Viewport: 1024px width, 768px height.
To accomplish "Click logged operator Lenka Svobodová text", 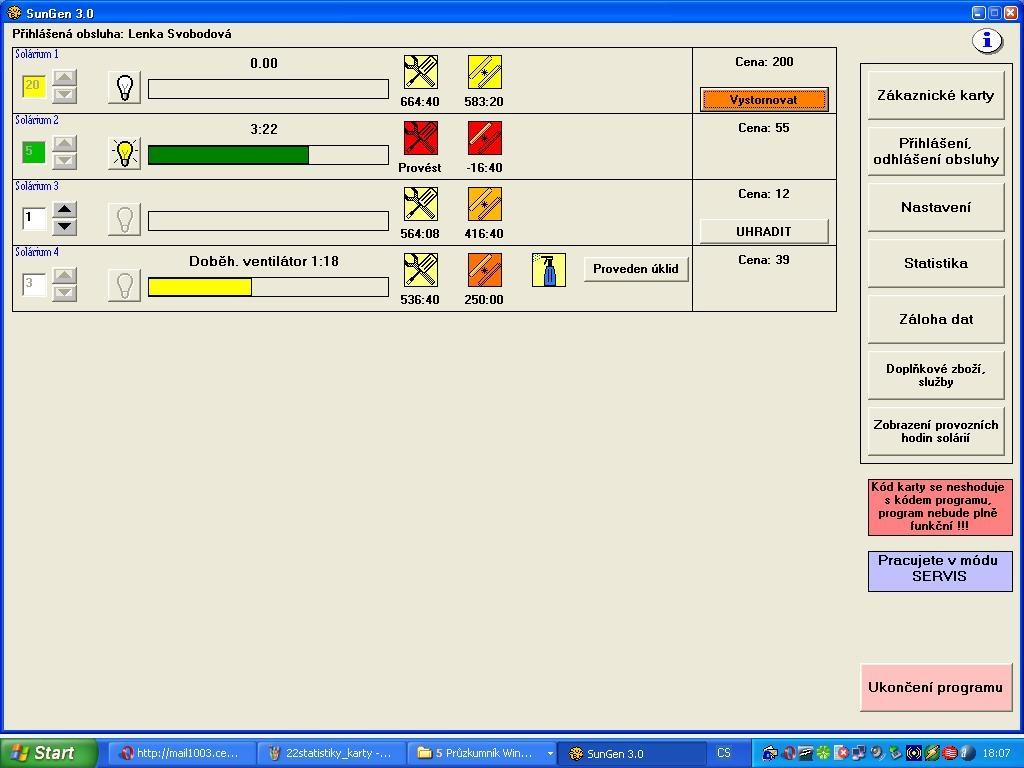I will (x=180, y=34).
